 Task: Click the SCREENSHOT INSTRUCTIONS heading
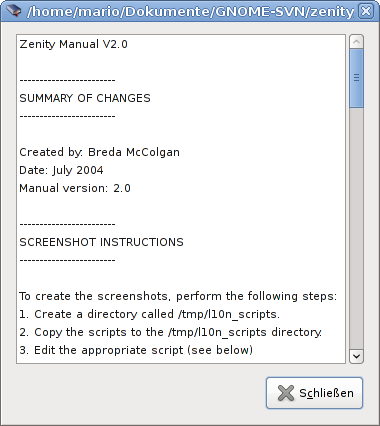click(x=101, y=242)
